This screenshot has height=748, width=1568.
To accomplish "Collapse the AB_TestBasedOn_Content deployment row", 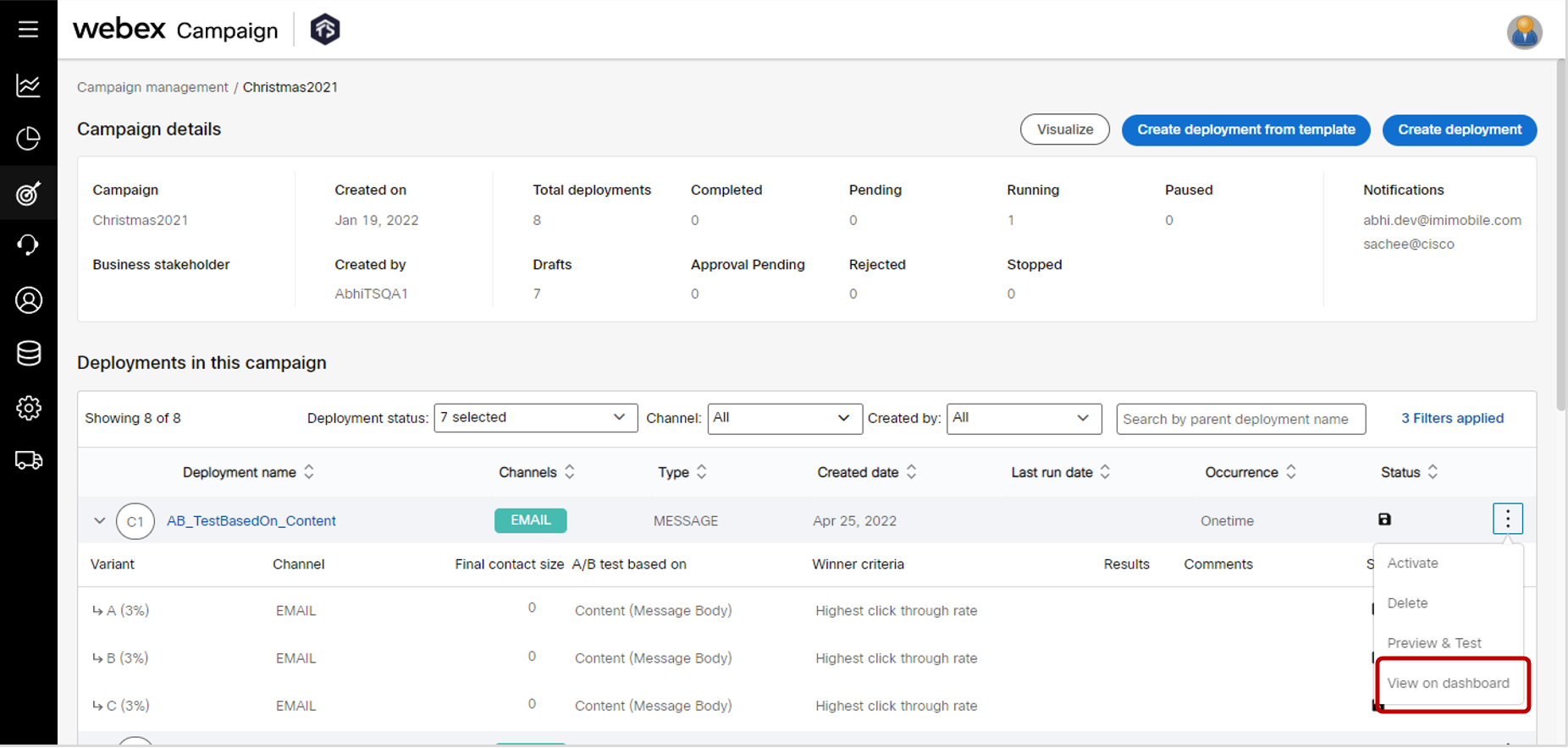I will click(x=99, y=520).
